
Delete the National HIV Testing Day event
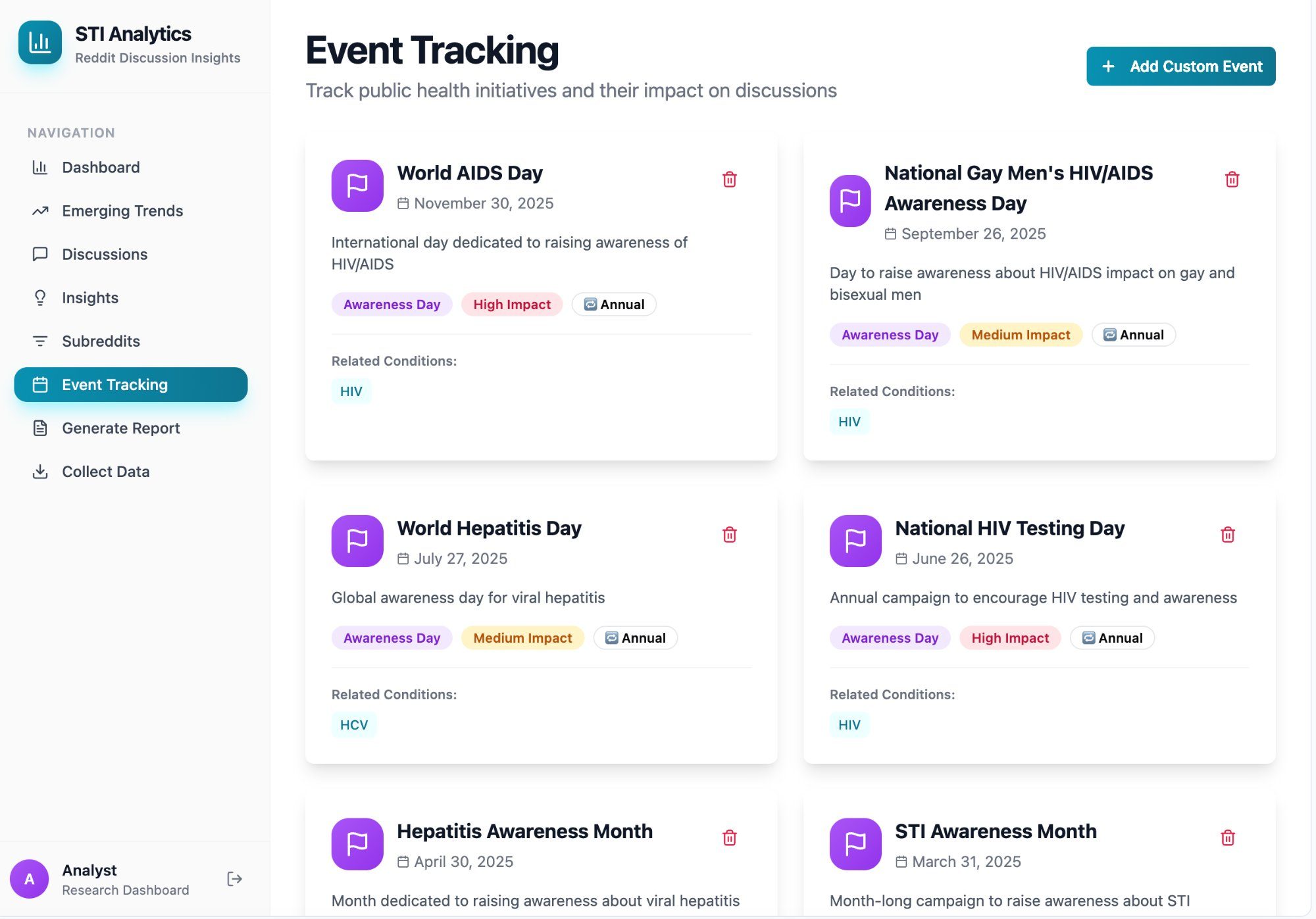click(1228, 534)
